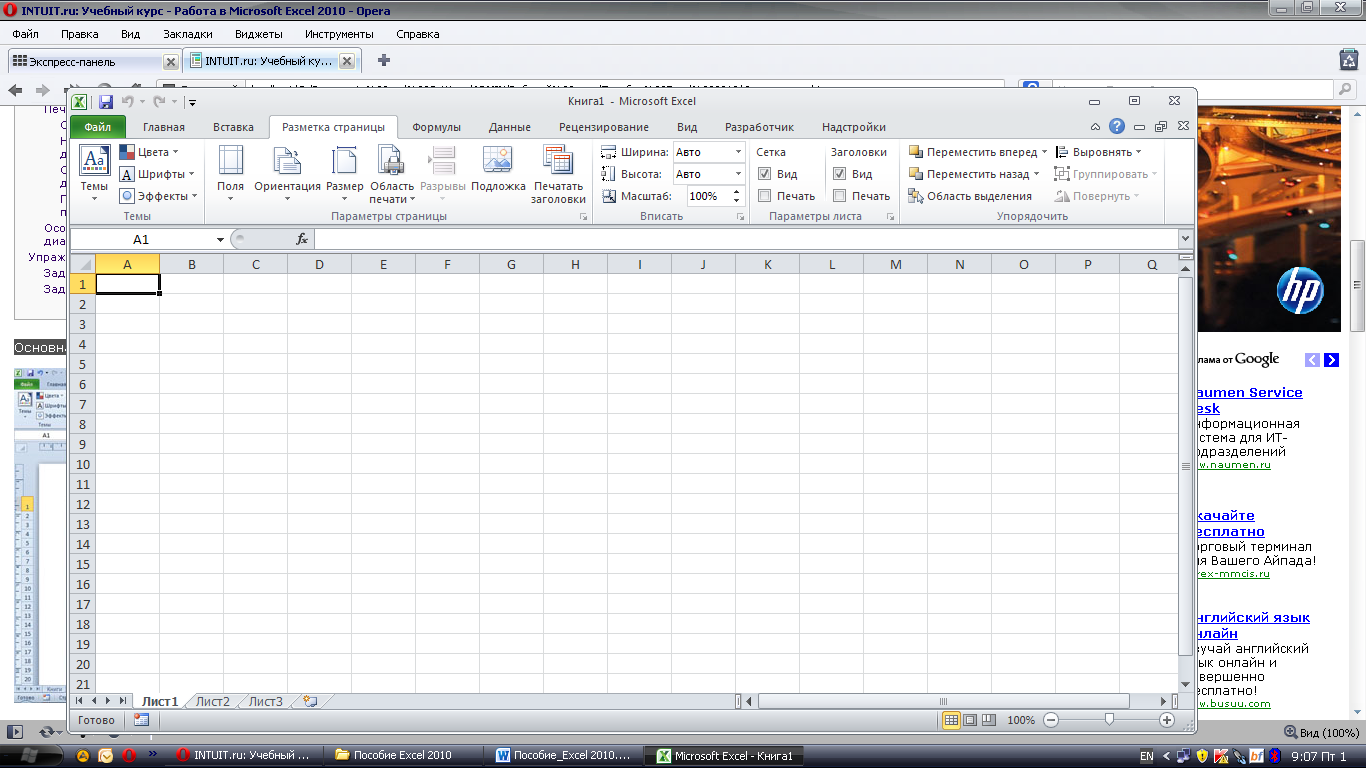Viewport: 1366px width, 768px height.
Task: Toggle Сетка Печать gridlines print checkbox
Action: click(x=765, y=196)
